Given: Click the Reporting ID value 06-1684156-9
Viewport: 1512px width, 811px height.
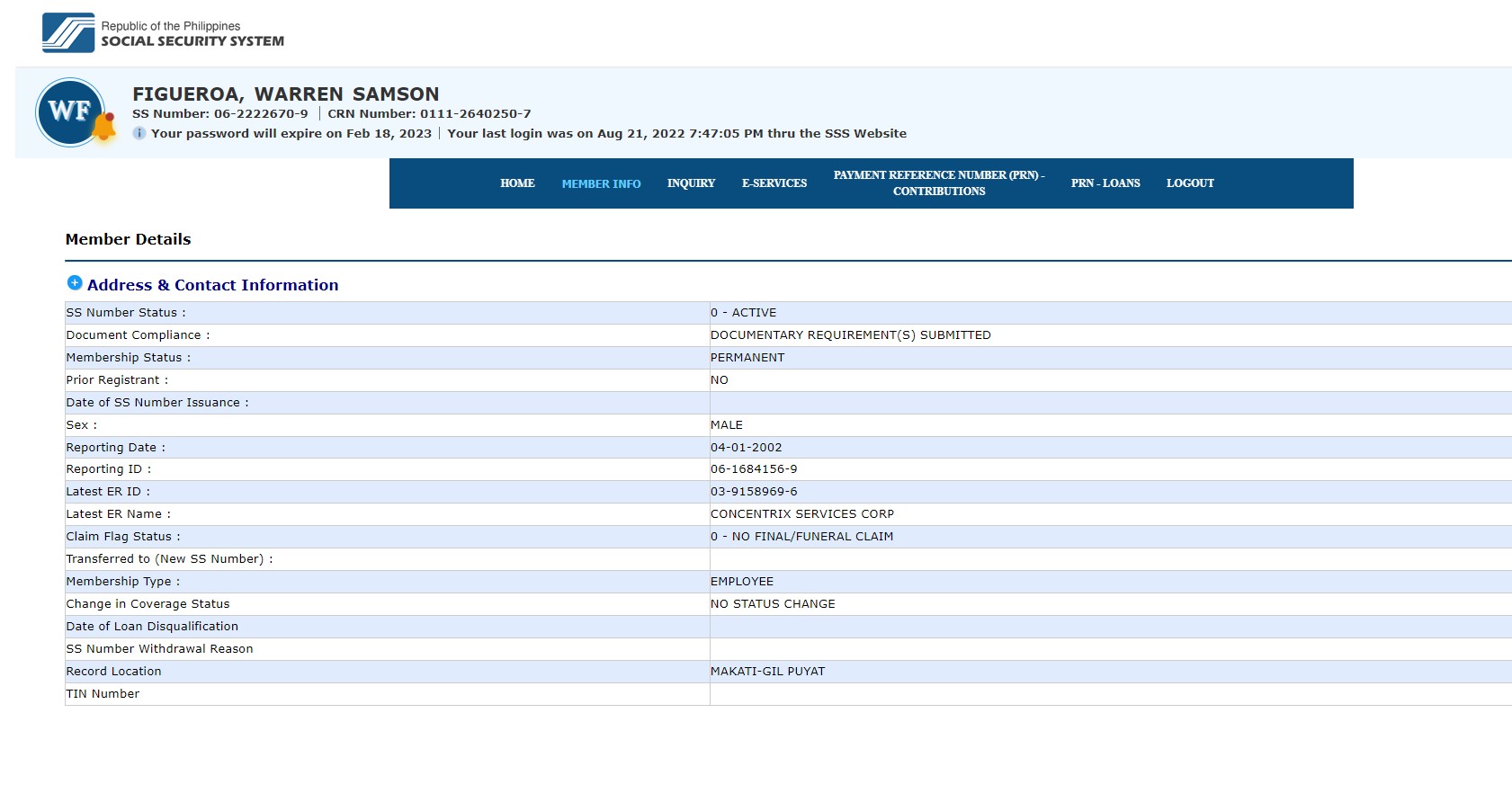Looking at the screenshot, I should (753, 469).
